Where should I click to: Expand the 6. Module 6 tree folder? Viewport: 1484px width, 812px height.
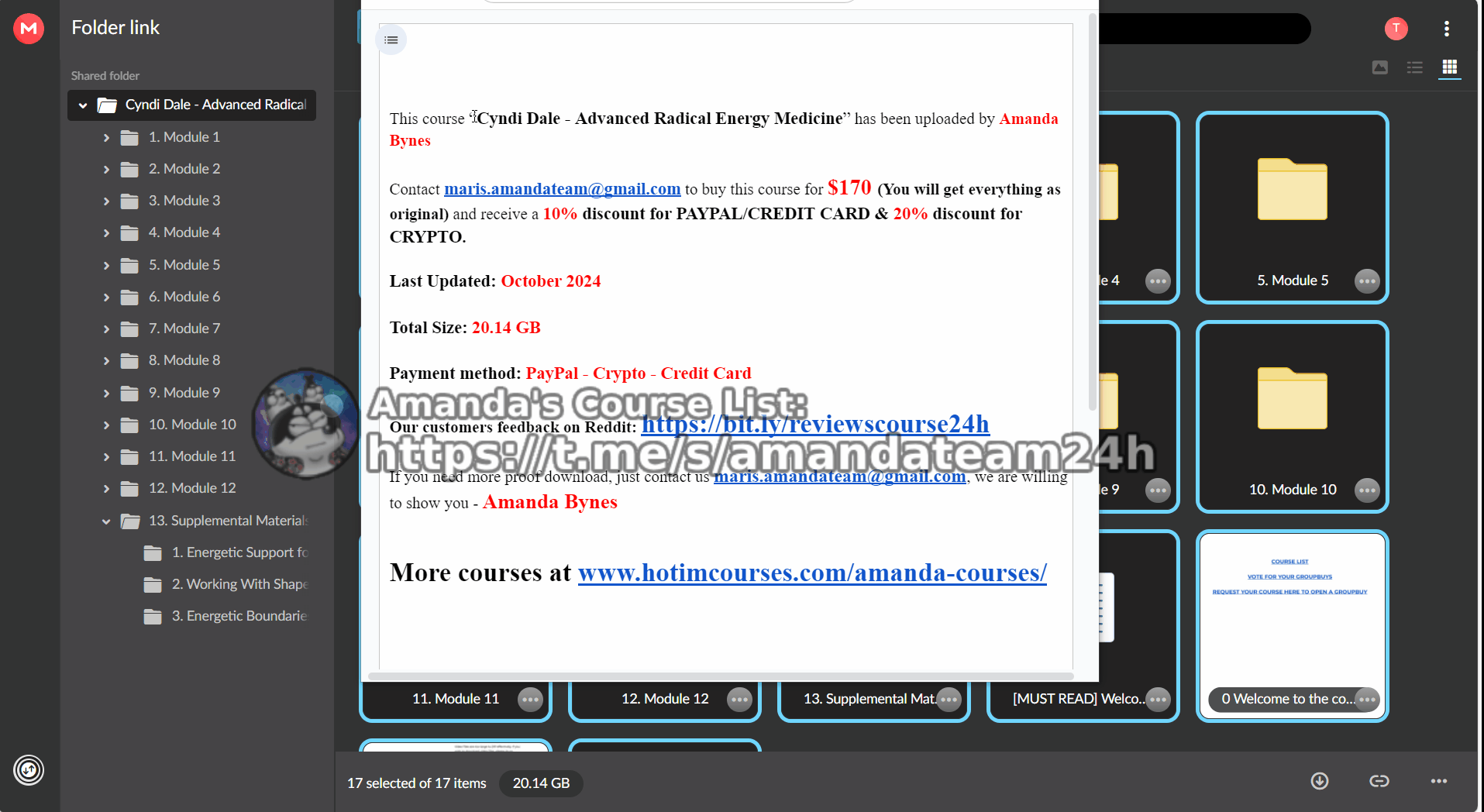106,298
